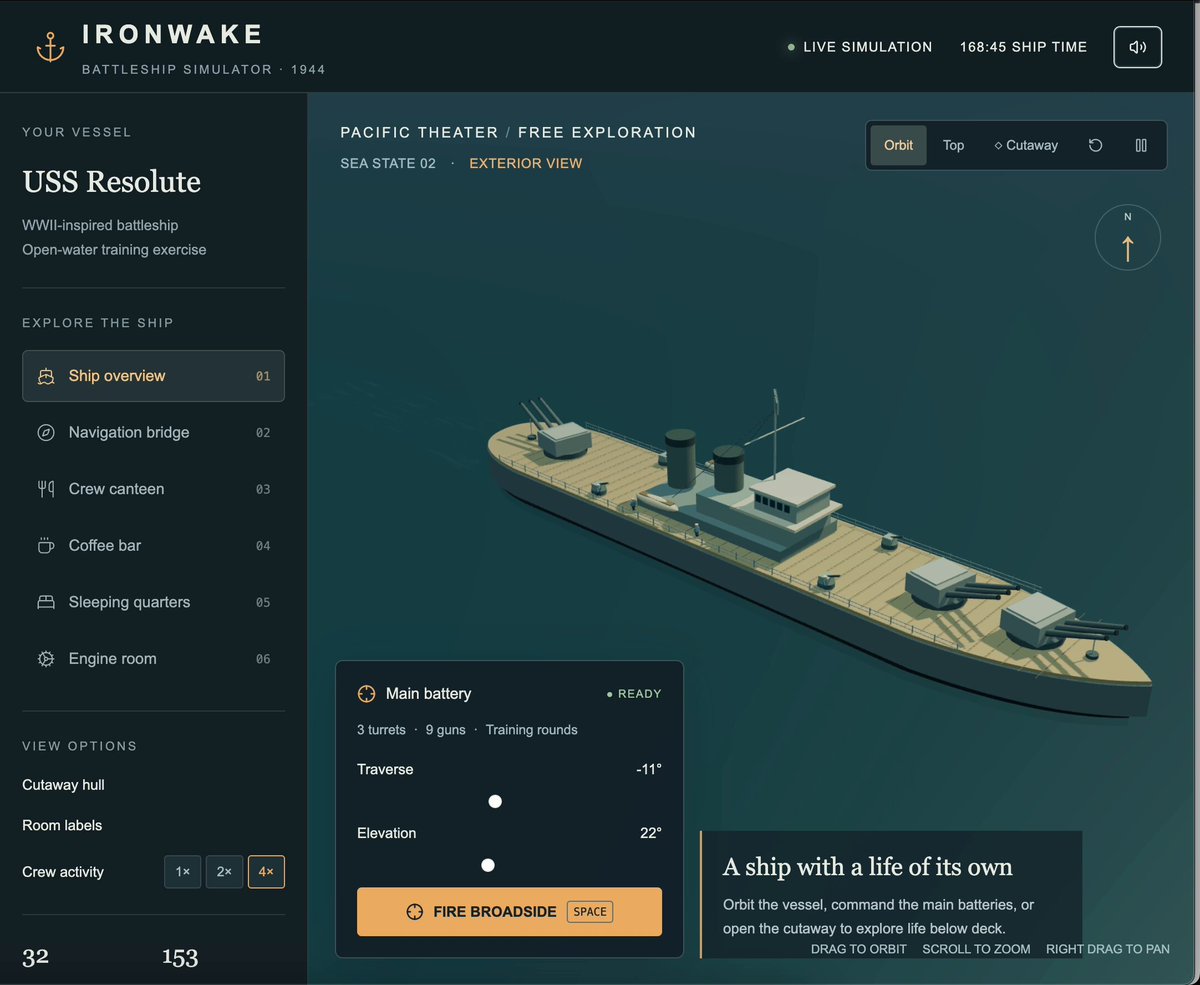Reset the camera view with circular arrow
1200x985 pixels.
1095,146
